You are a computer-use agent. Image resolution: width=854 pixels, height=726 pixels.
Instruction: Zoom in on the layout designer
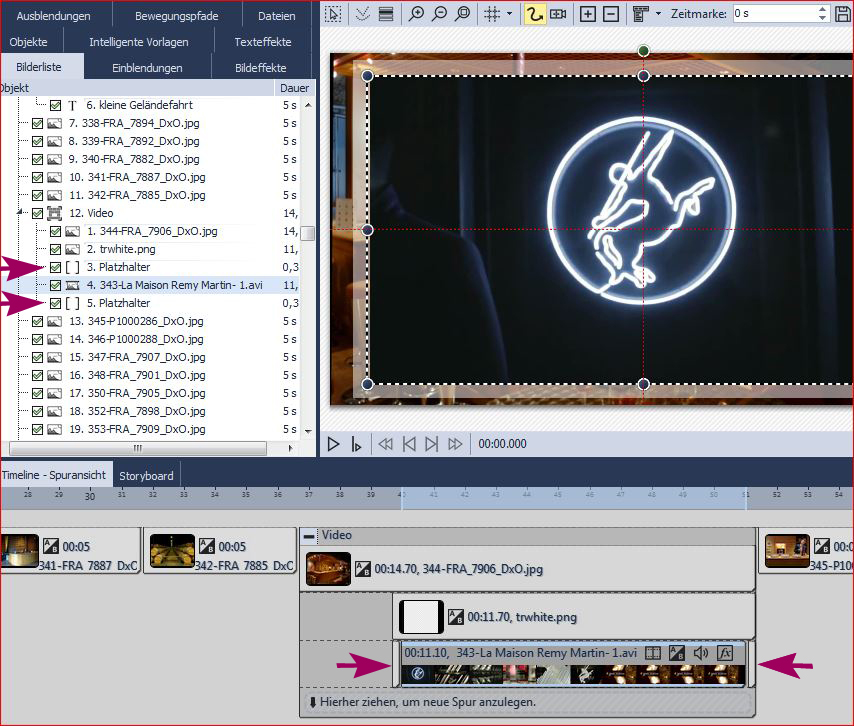[x=416, y=14]
